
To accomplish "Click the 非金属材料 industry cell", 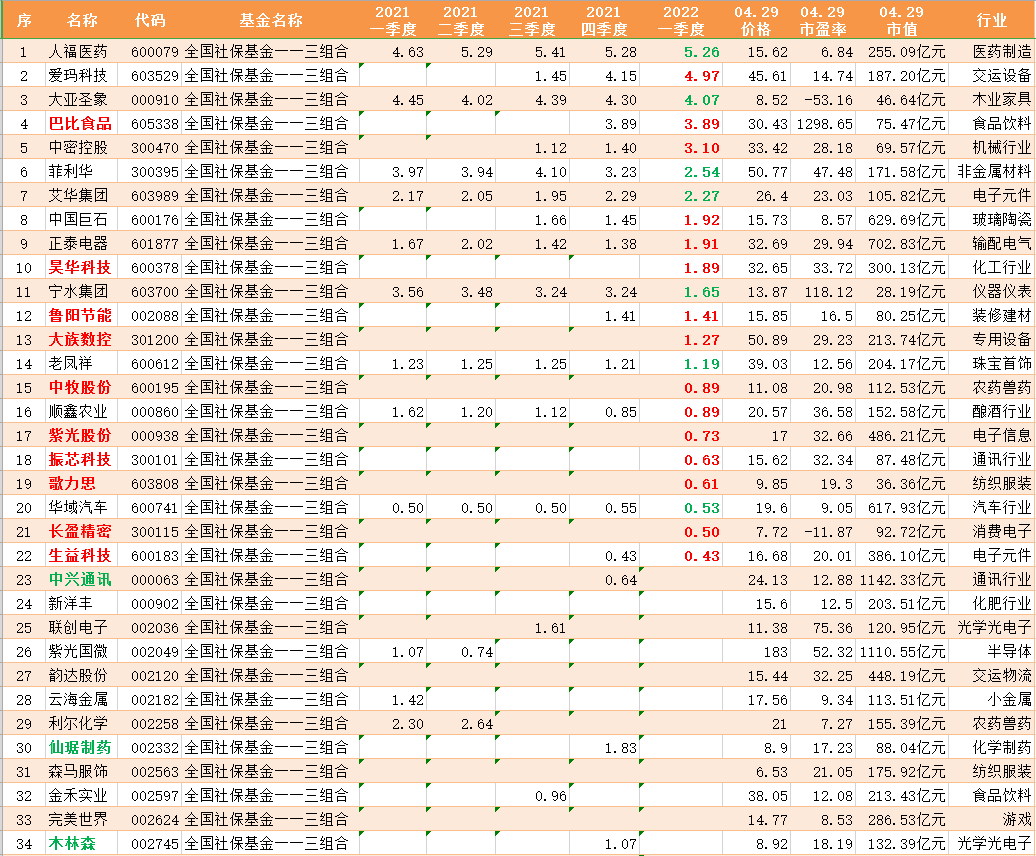I will (x=994, y=172).
